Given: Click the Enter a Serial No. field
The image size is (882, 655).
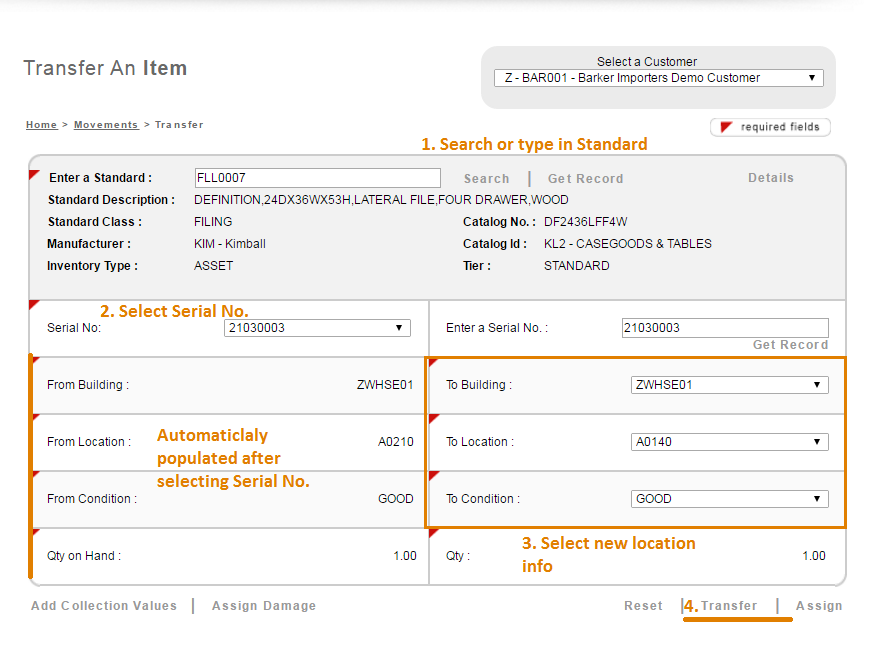Looking at the screenshot, I should pos(724,328).
